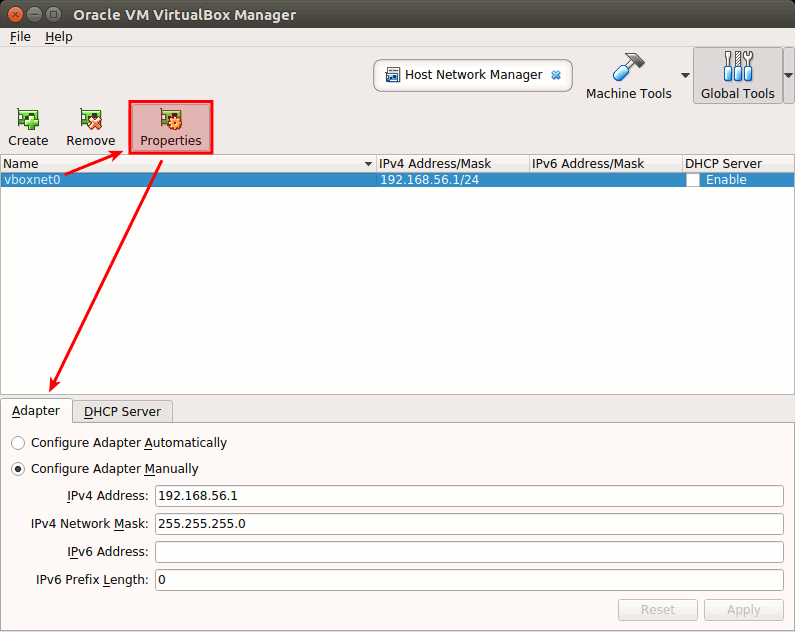
Task: Sort by the Name column header
Action: point(188,164)
